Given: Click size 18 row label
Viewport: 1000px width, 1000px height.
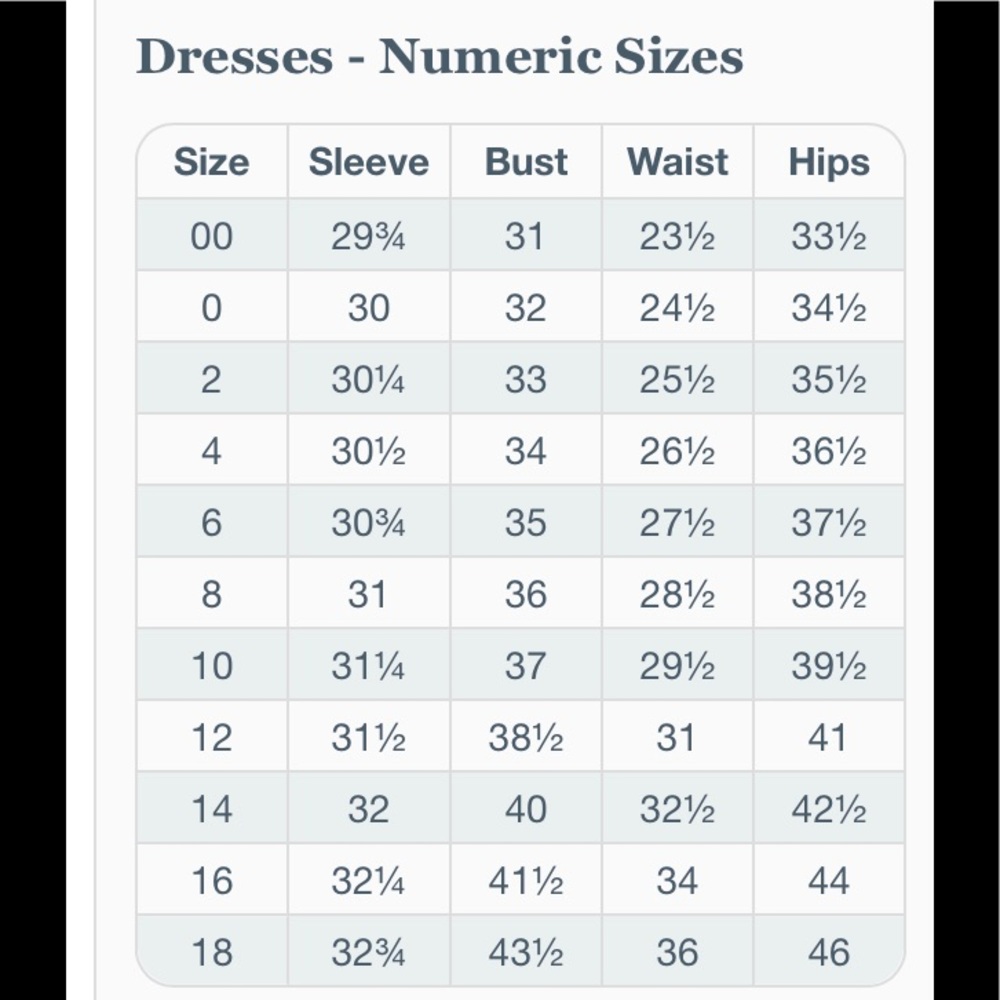Looking at the screenshot, I should (x=212, y=952).
